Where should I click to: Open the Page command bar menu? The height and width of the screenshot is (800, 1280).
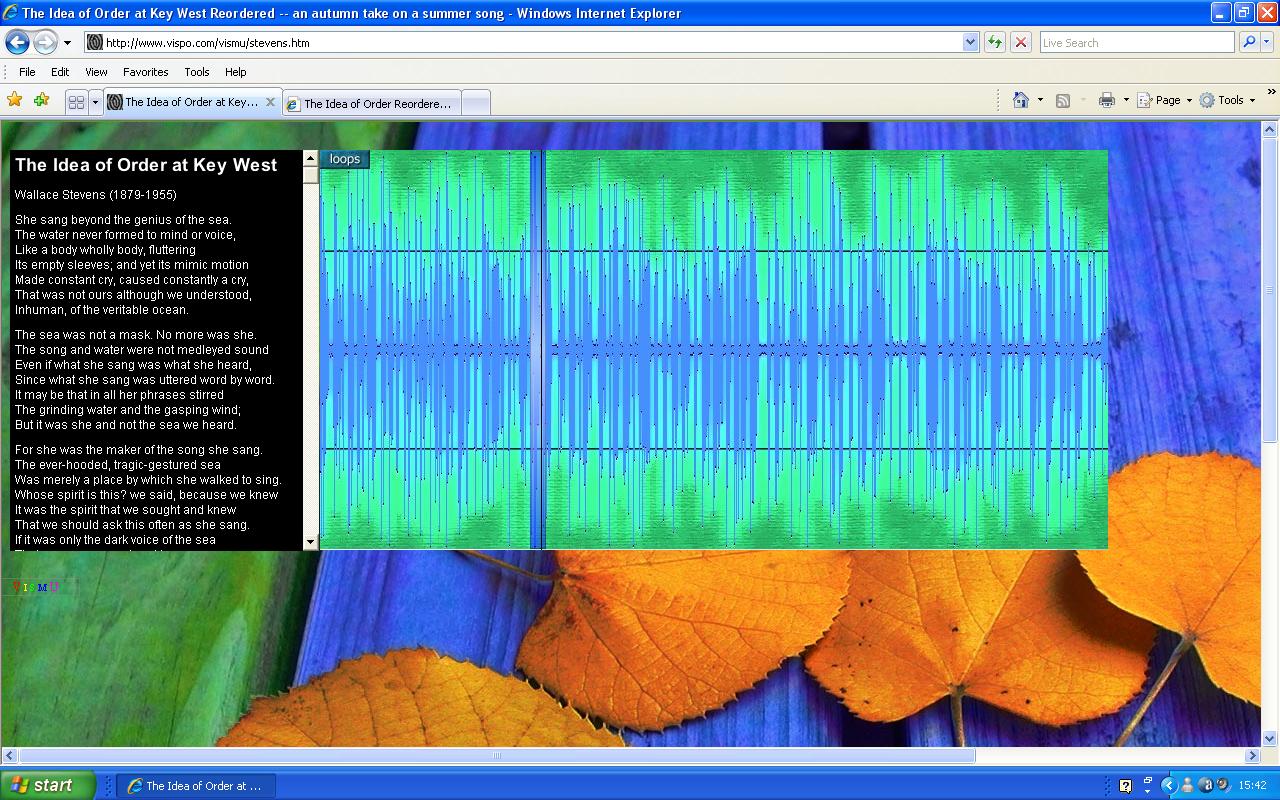[1165, 100]
